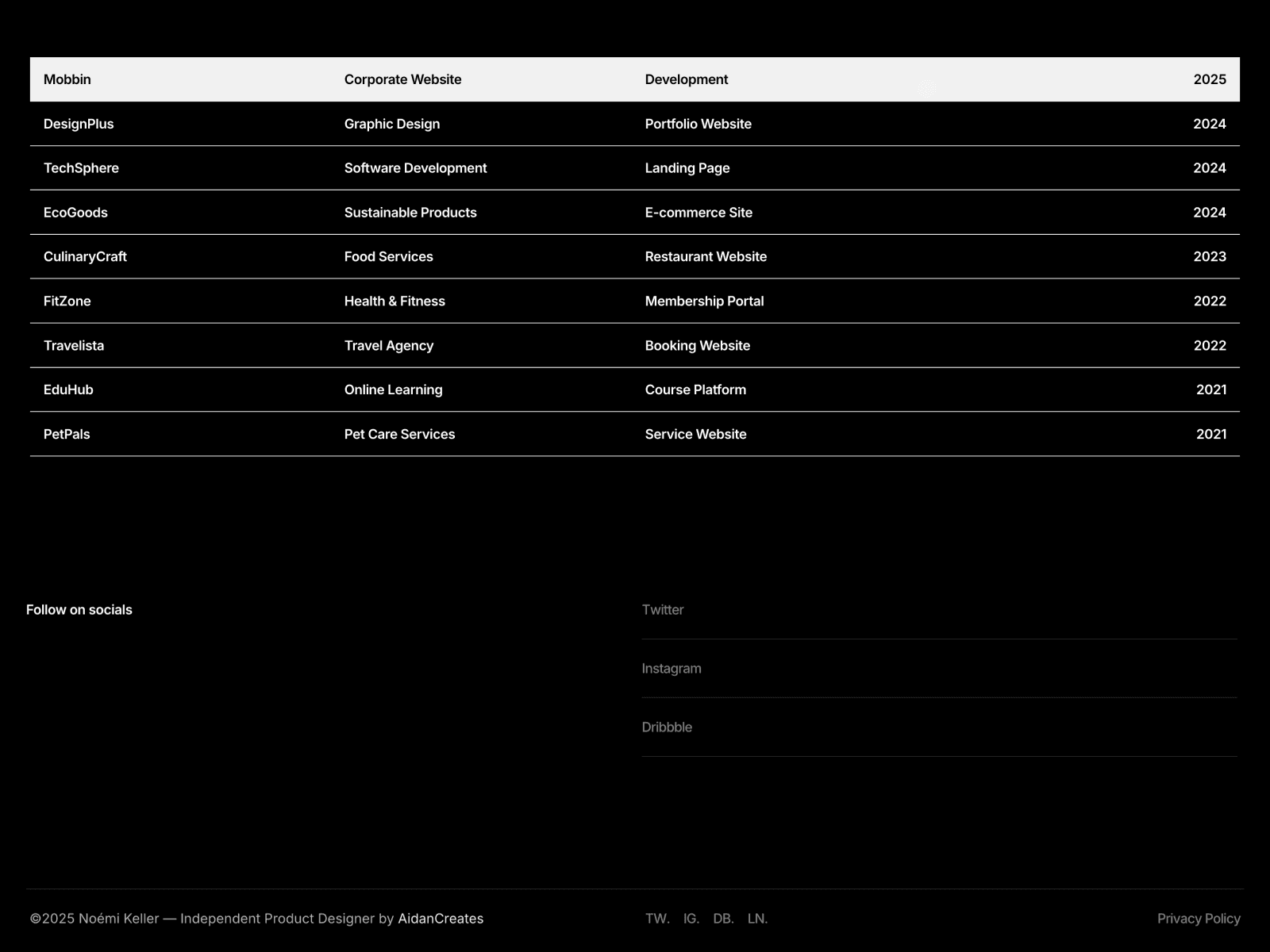Click the Pet Care Services cell
This screenshot has width=1270, height=952.
click(x=399, y=434)
